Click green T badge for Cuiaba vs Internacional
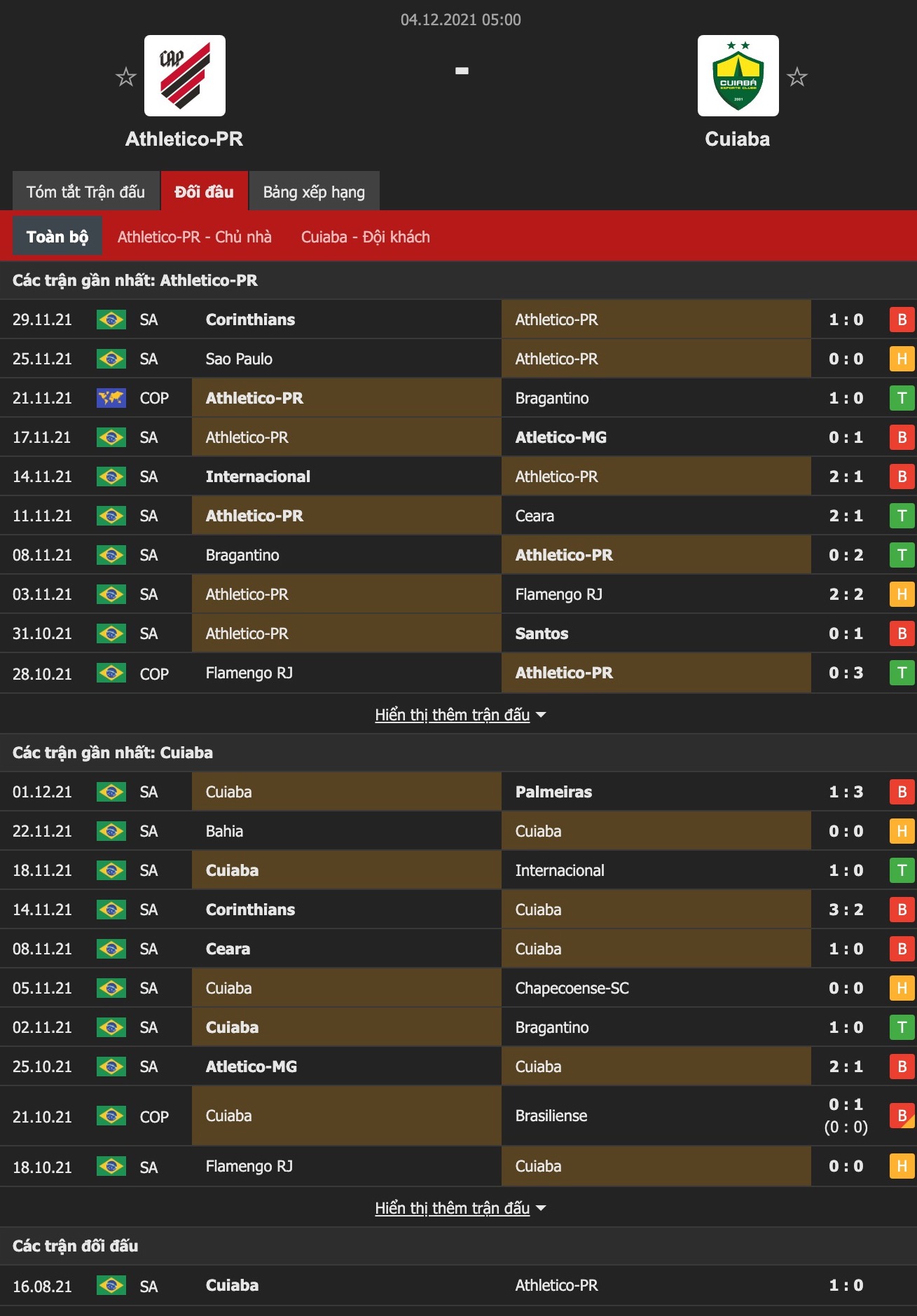917x1316 pixels. pos(902,870)
